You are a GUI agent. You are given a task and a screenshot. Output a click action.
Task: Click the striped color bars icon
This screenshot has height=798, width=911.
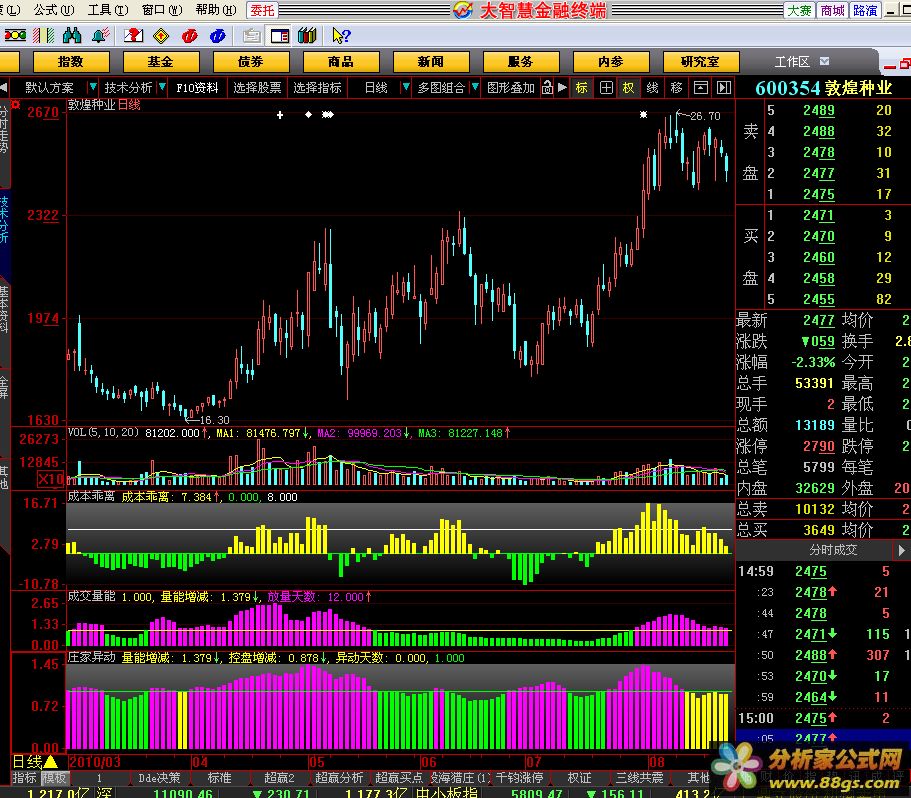coord(44,36)
